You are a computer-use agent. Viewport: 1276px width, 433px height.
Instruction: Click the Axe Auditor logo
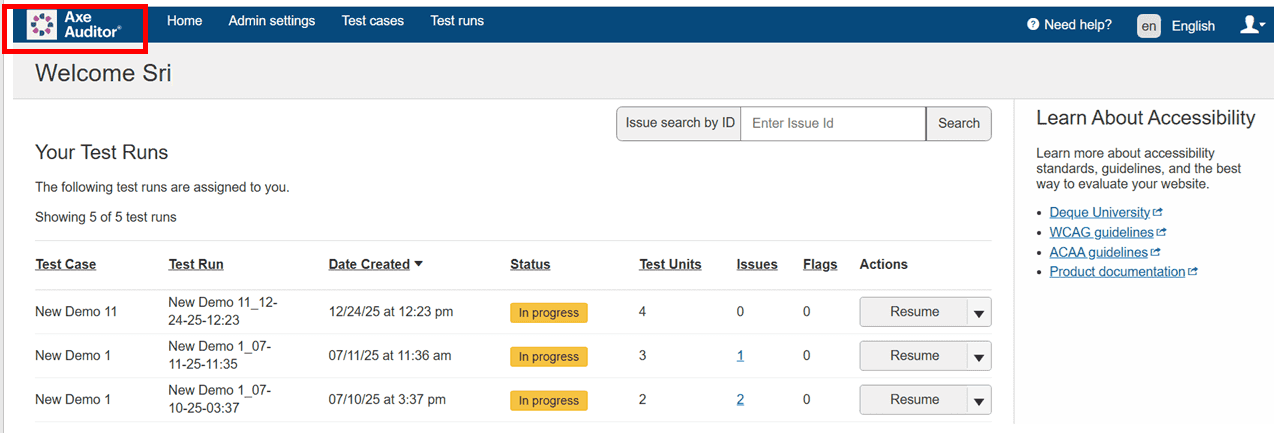(76, 26)
